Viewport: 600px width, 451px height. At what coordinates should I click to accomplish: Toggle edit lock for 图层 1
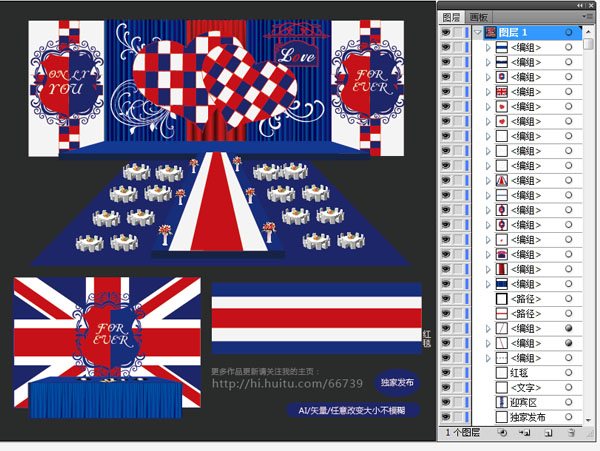pyautogui.click(x=458, y=32)
